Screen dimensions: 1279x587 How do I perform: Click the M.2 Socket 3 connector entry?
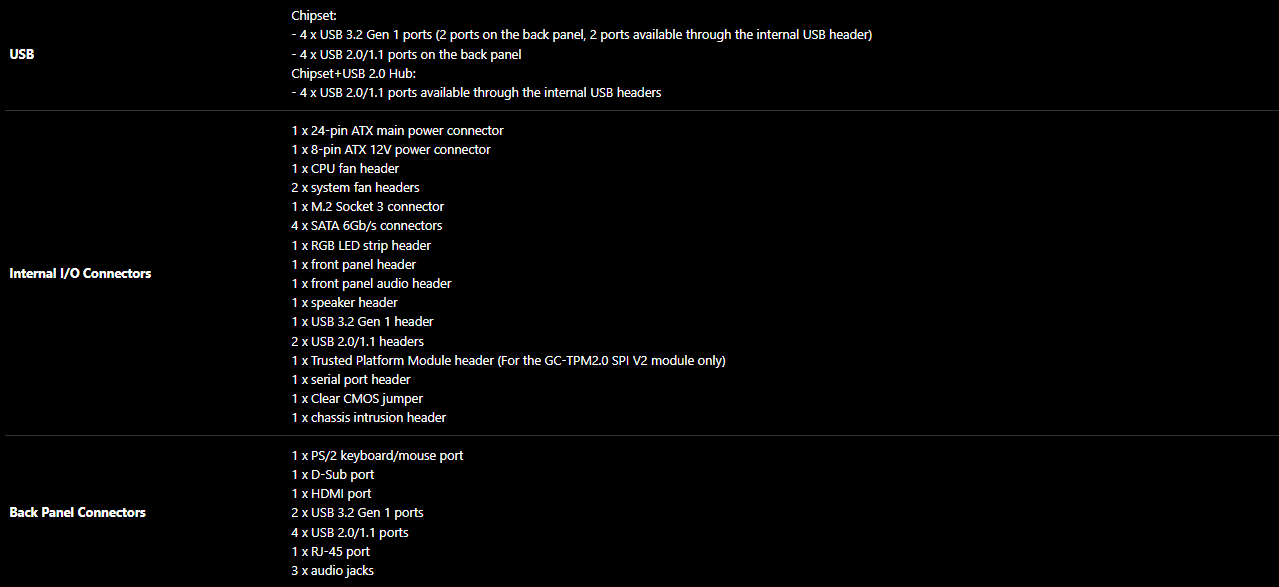click(x=367, y=207)
